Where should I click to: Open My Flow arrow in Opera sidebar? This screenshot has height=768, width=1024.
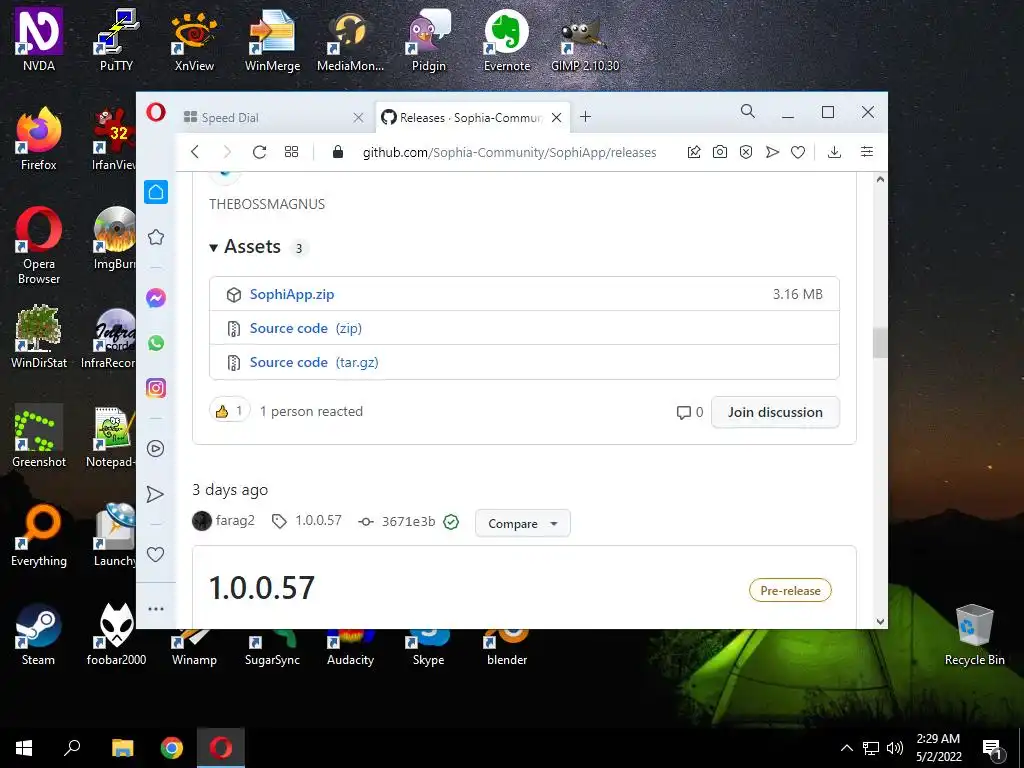pyautogui.click(x=155, y=494)
